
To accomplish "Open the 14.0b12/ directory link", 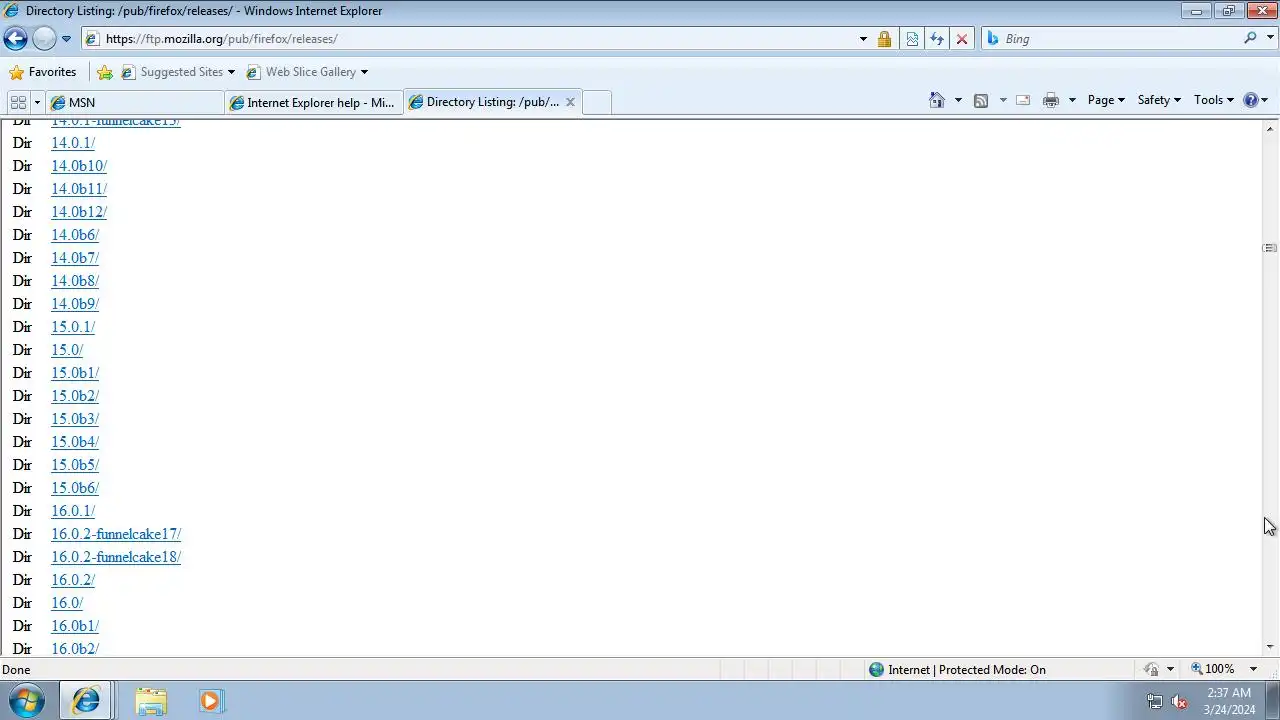I will click(x=79, y=212).
